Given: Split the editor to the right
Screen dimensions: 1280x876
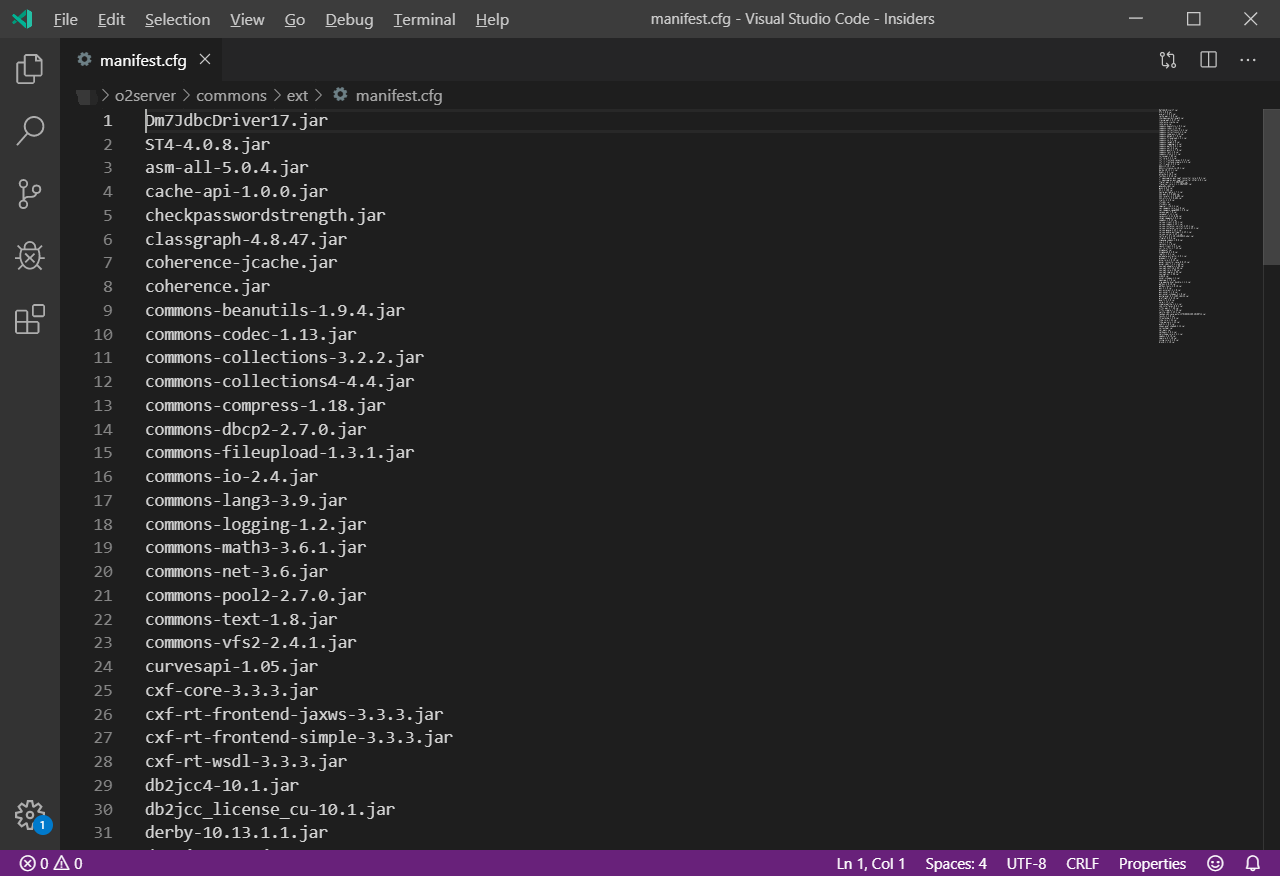Looking at the screenshot, I should point(1208,60).
